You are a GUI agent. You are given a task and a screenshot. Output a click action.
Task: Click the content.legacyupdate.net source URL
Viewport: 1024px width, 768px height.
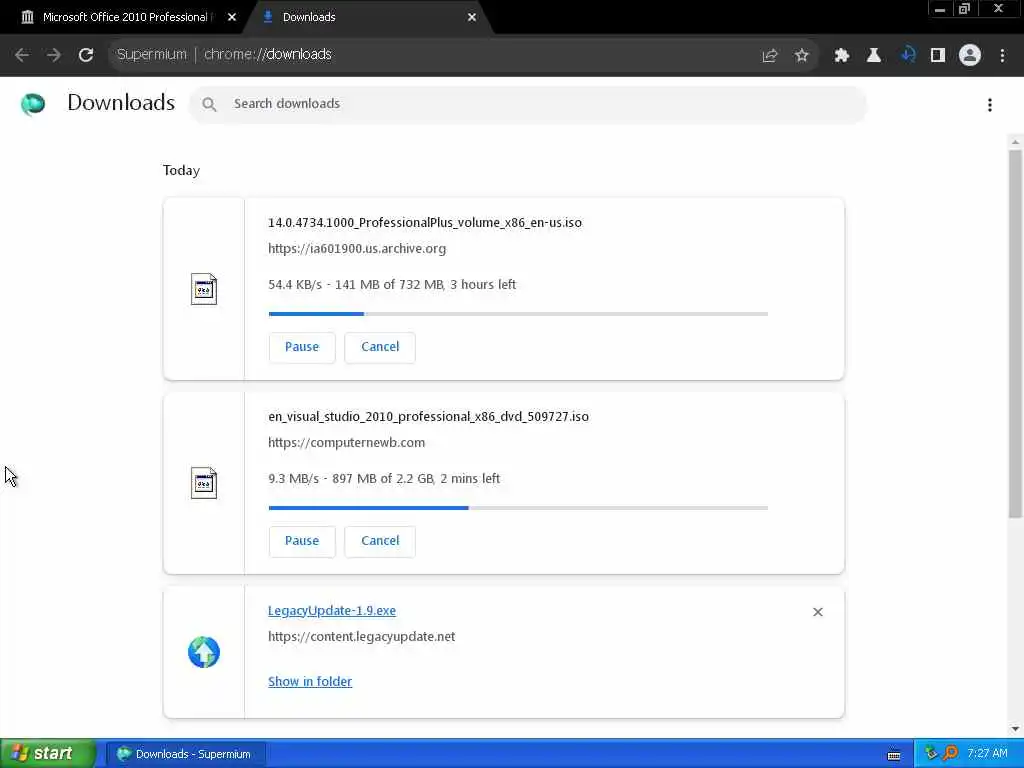[x=361, y=637]
